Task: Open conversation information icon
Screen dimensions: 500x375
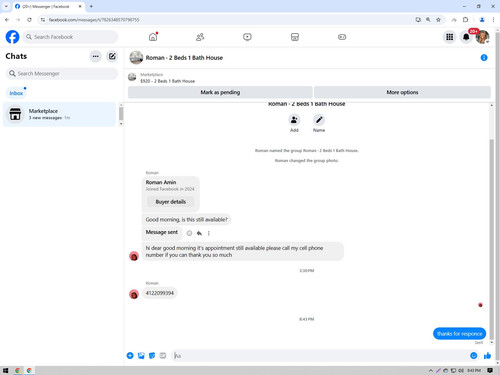Action: pos(484,58)
